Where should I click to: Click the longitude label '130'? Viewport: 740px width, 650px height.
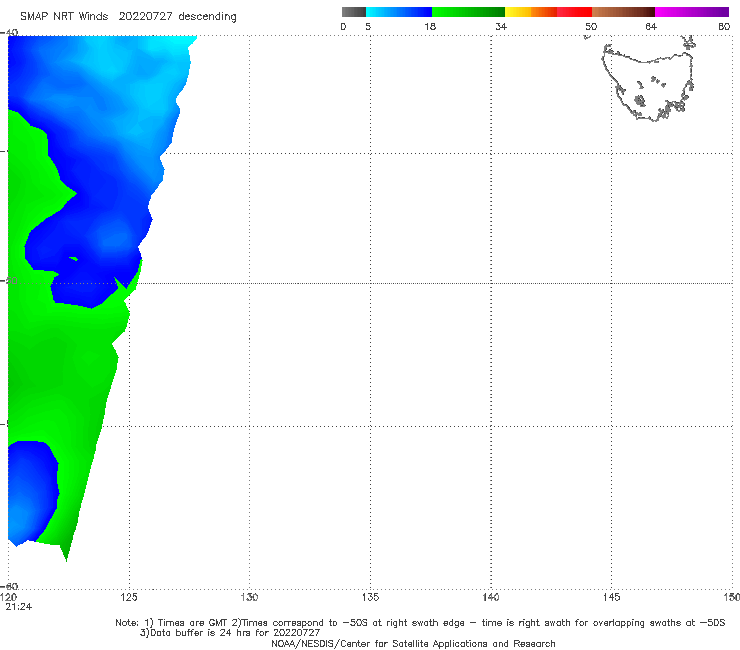249,598
